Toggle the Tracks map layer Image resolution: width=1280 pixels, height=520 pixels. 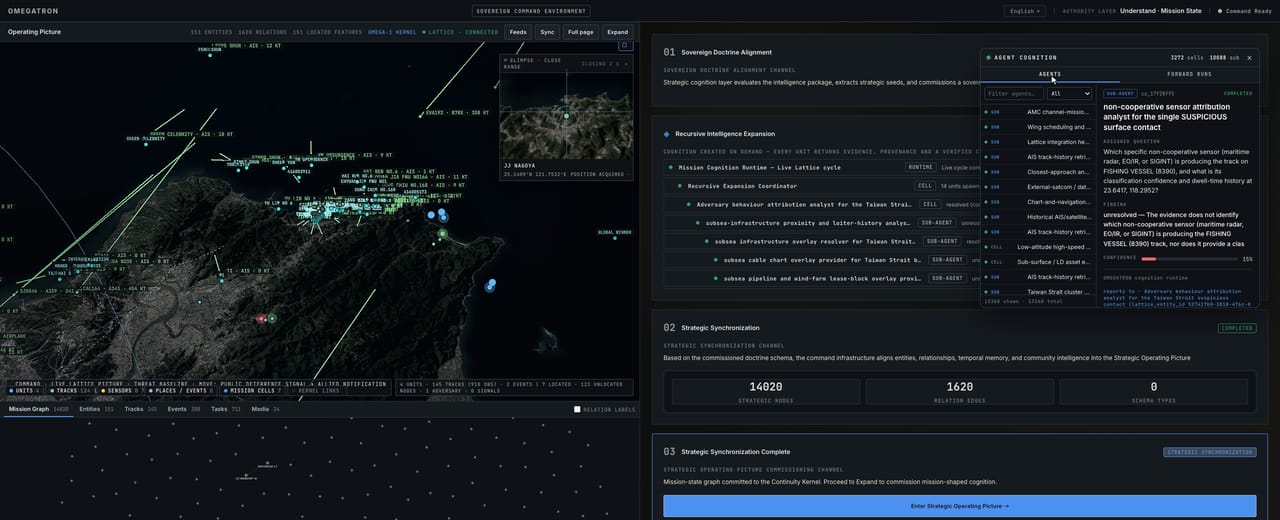coord(71,390)
